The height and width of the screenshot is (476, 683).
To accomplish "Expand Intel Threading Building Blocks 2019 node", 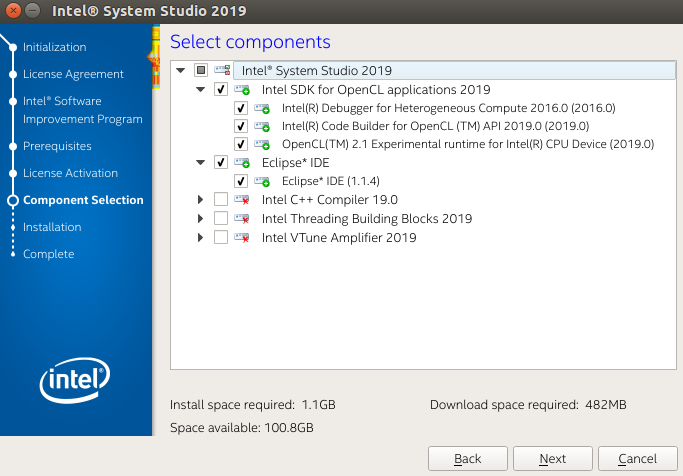I will tap(200, 218).
